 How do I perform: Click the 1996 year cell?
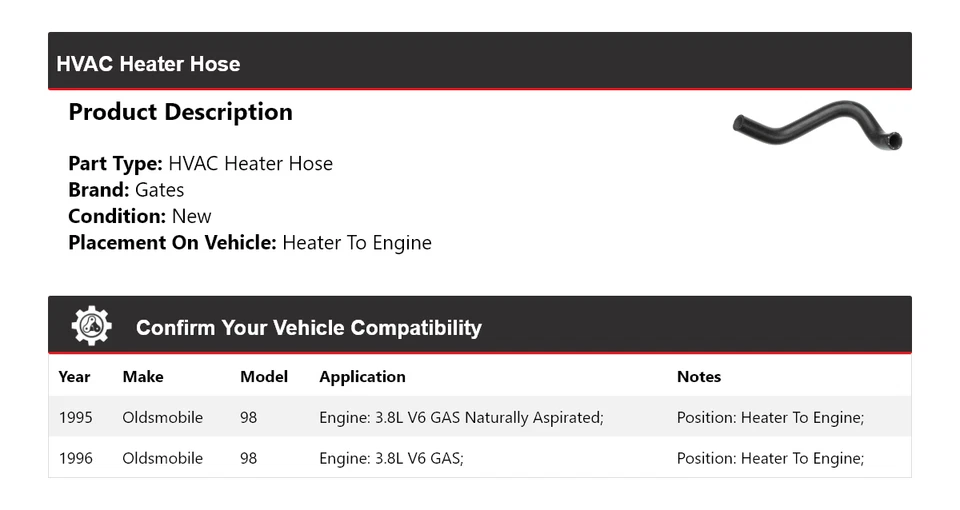(76, 458)
